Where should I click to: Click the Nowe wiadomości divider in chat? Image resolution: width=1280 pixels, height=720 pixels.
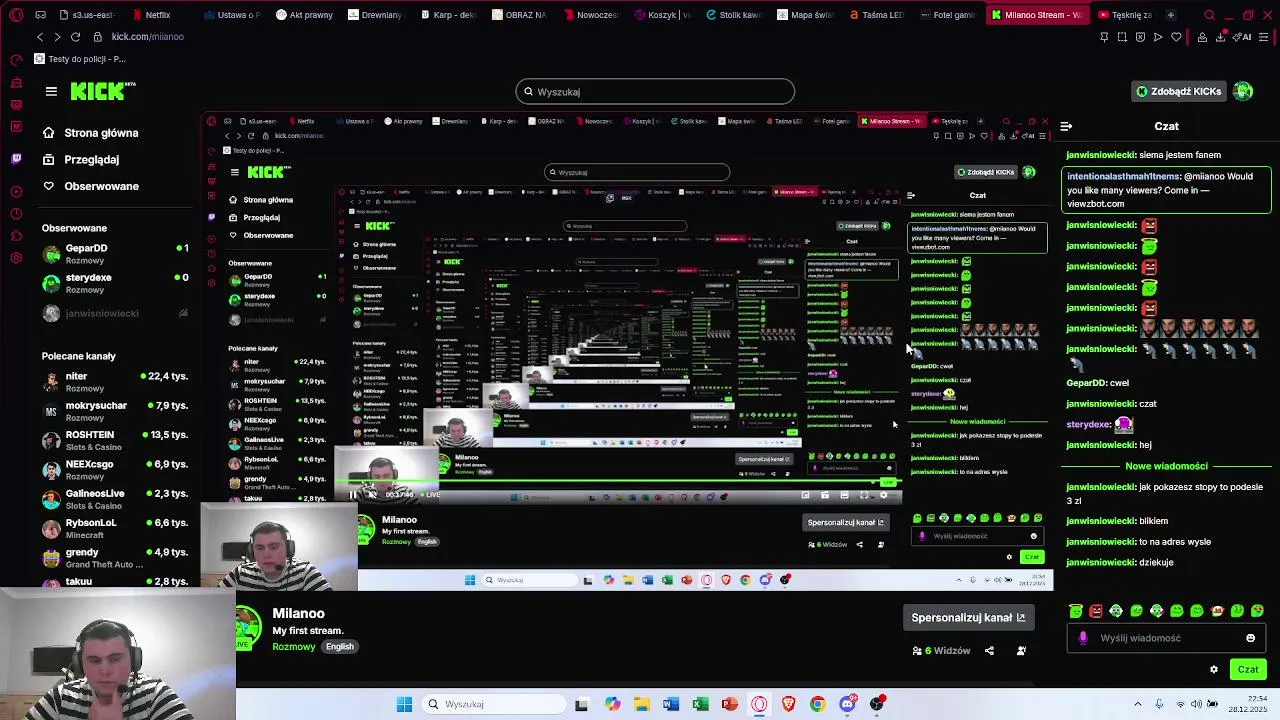point(1166,466)
